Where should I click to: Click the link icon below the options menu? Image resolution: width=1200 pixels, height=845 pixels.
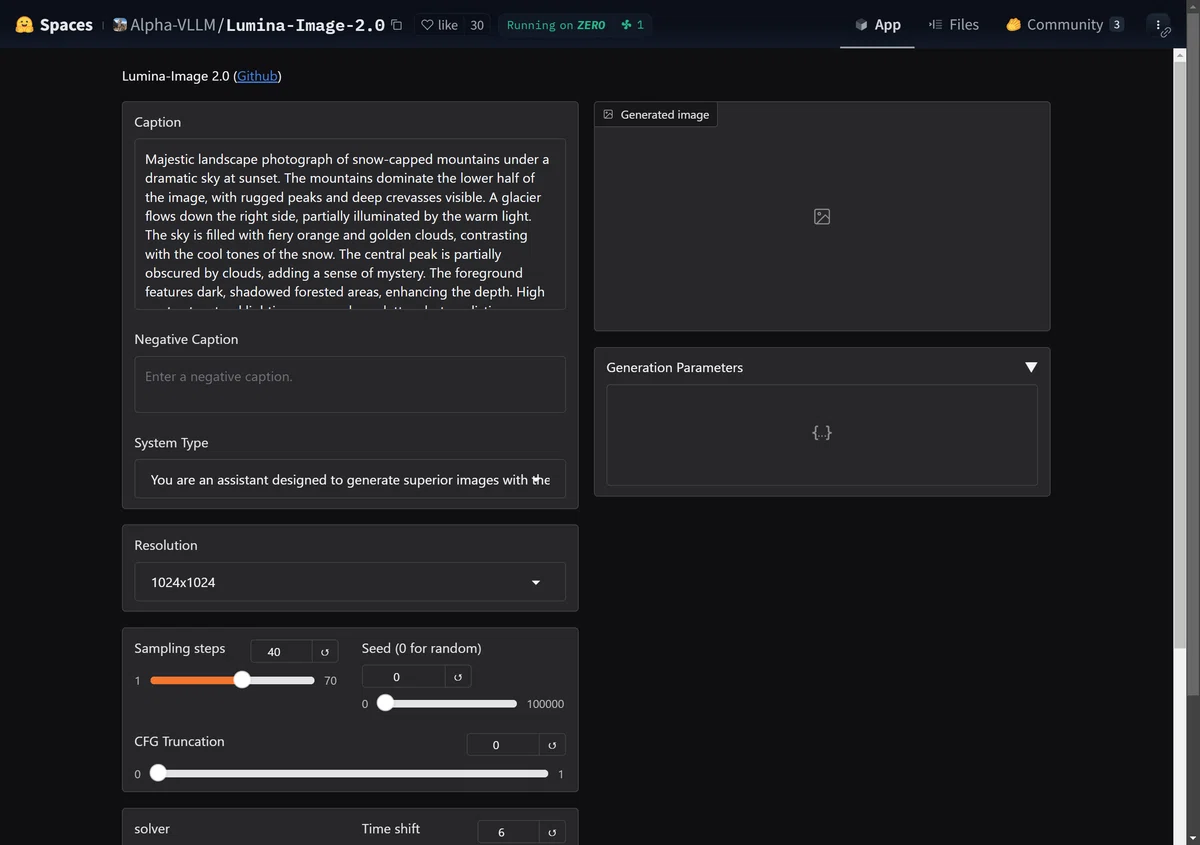click(1165, 33)
